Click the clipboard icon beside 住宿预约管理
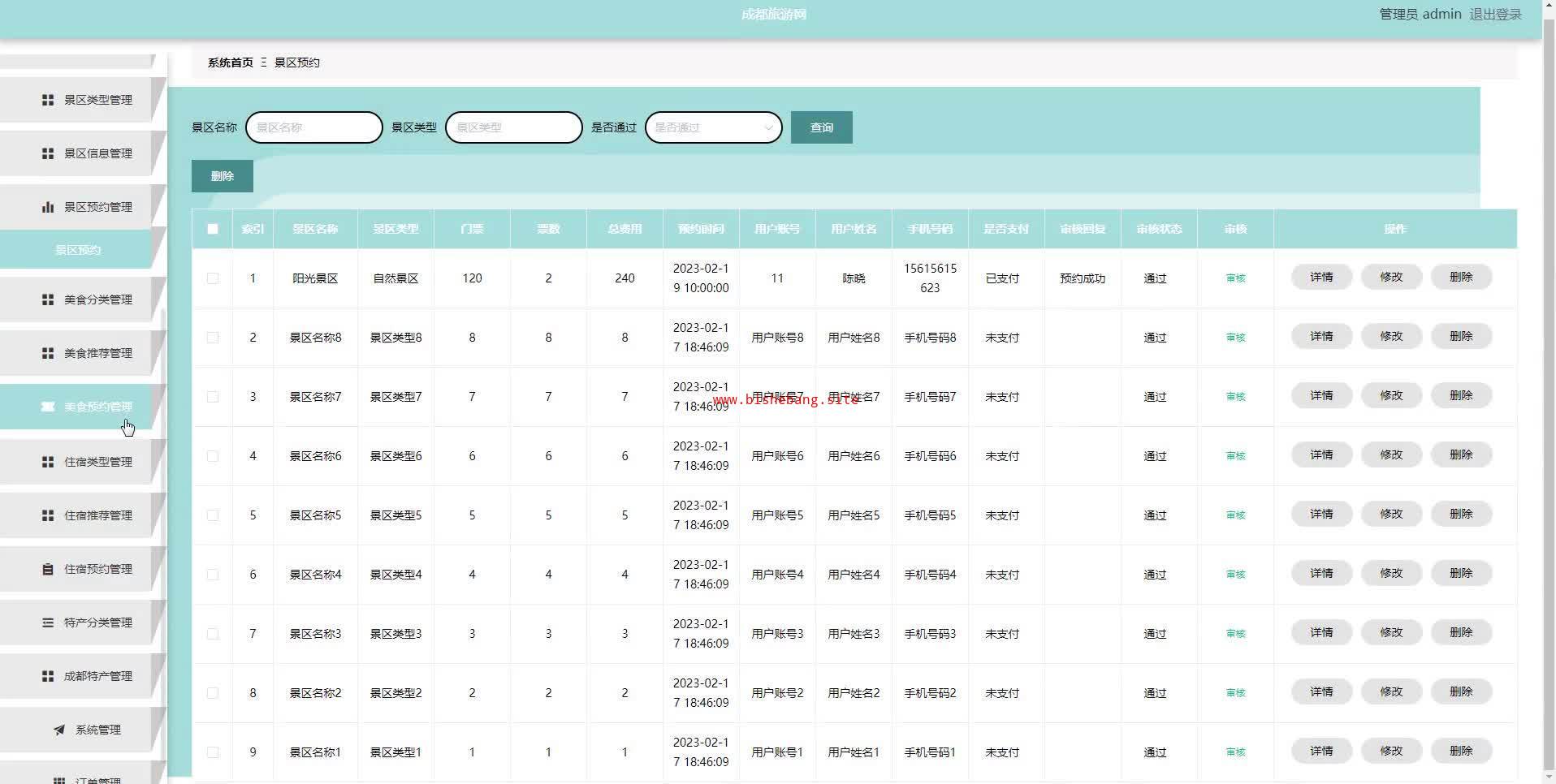 pyautogui.click(x=48, y=569)
